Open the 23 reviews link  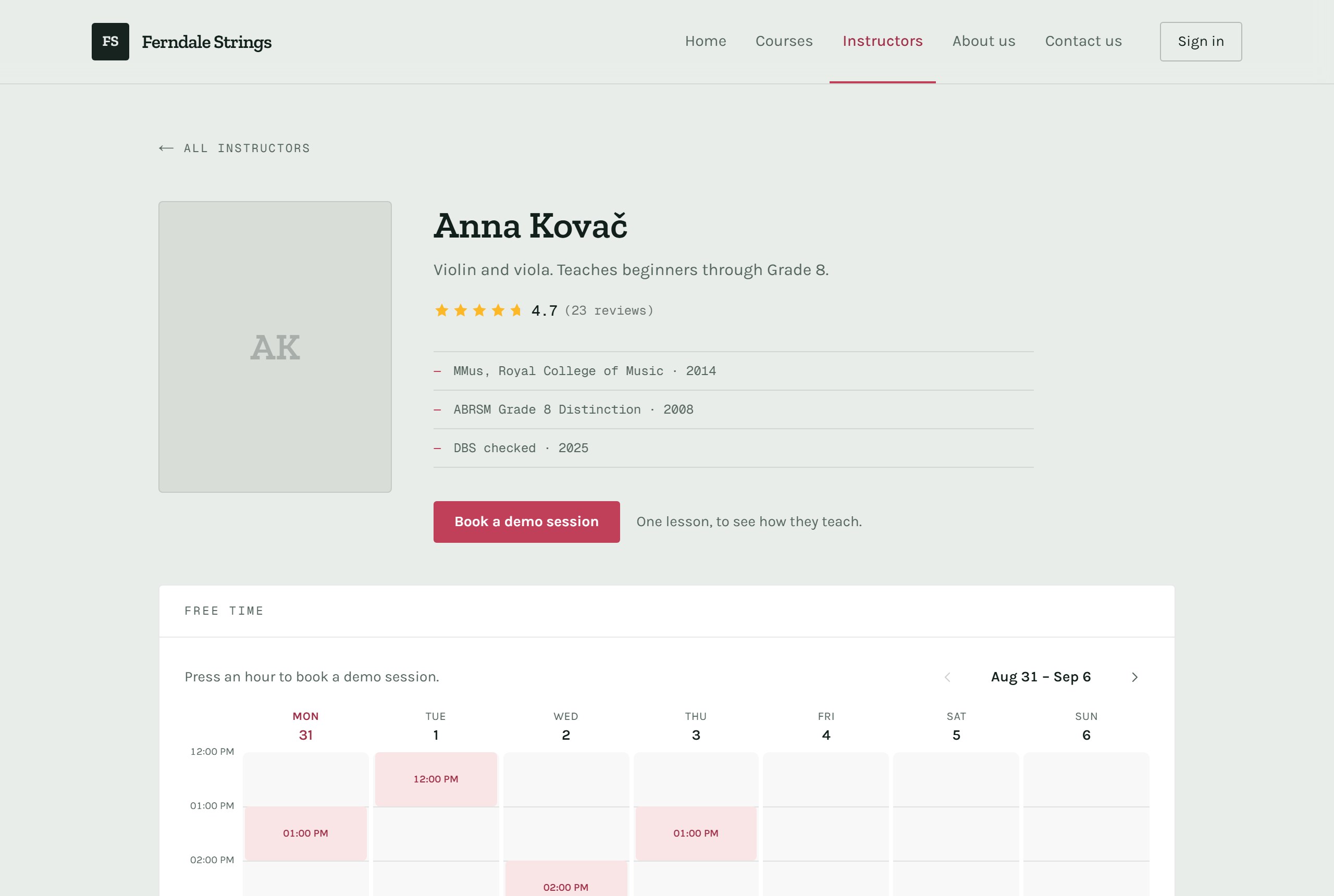[x=609, y=310]
